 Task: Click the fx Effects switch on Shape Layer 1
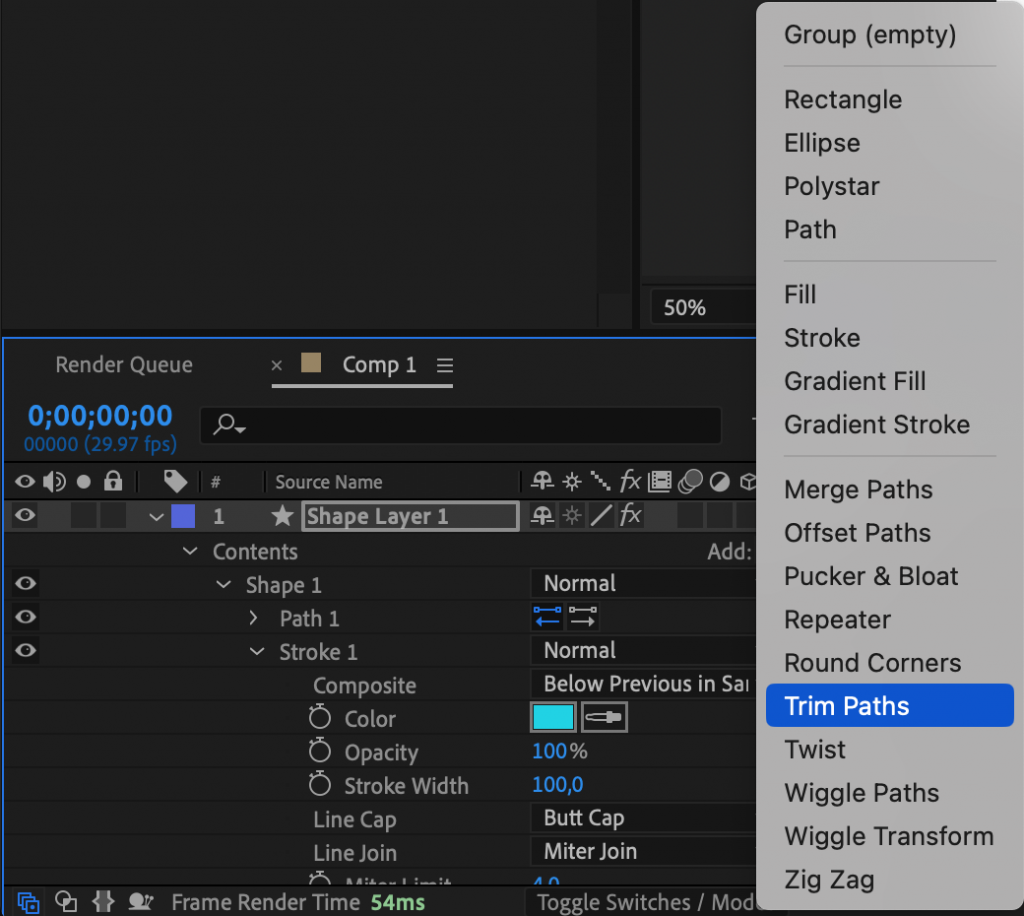631,516
